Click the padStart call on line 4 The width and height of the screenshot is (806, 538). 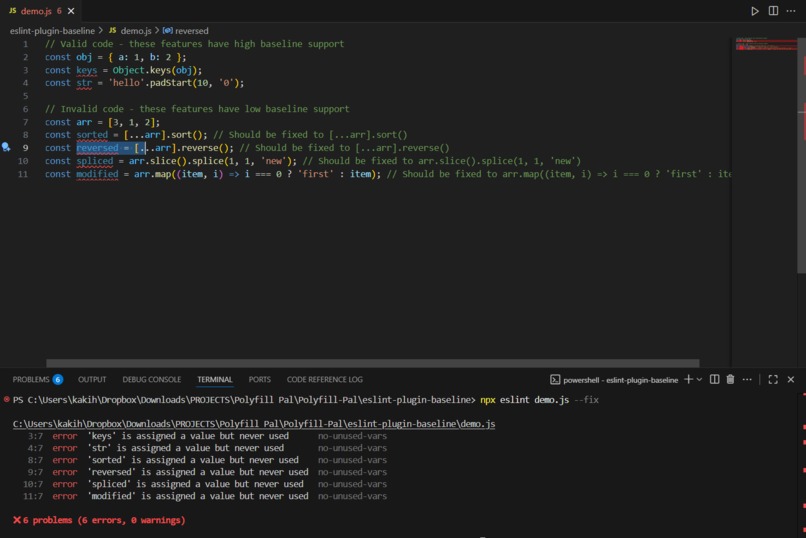pyautogui.click(x=171, y=83)
